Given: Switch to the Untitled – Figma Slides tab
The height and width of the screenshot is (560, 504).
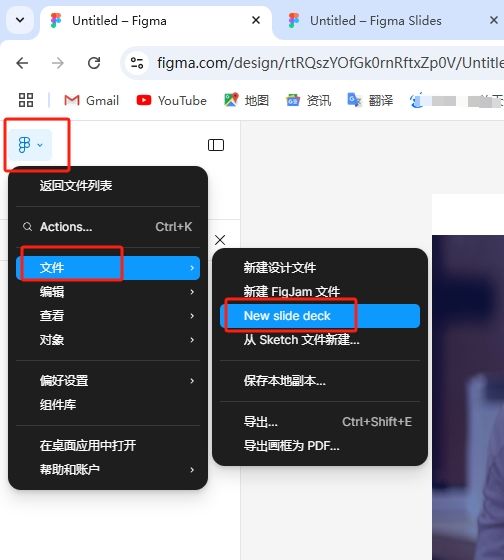Looking at the screenshot, I should (x=388, y=21).
